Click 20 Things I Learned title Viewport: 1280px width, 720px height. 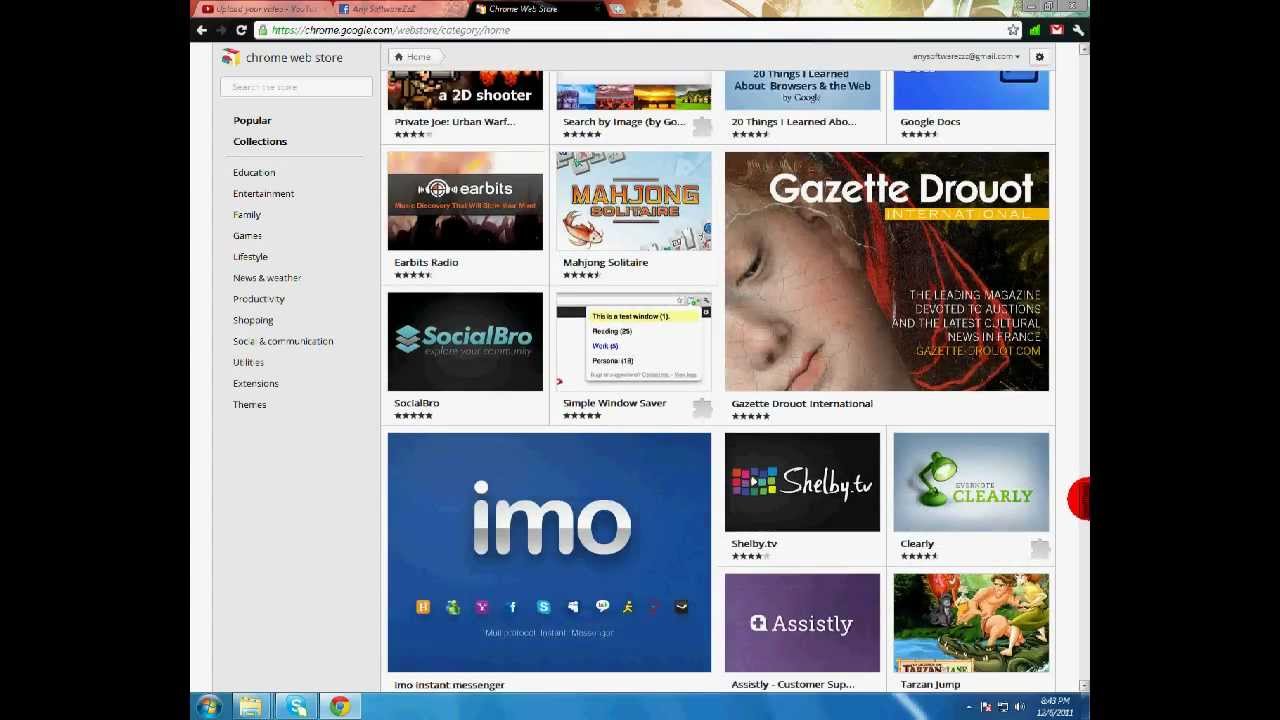click(793, 122)
